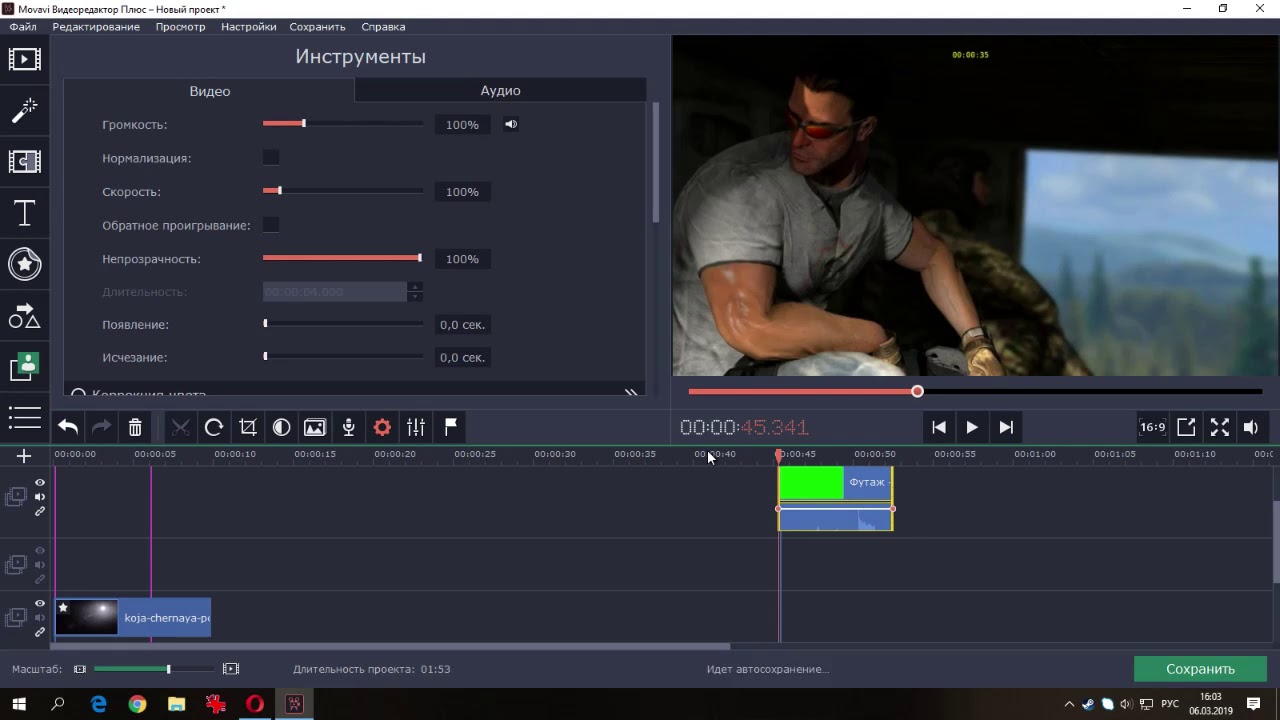Mute clip via speaker next to Громкость
Screen dimensions: 1280x720
click(x=511, y=125)
